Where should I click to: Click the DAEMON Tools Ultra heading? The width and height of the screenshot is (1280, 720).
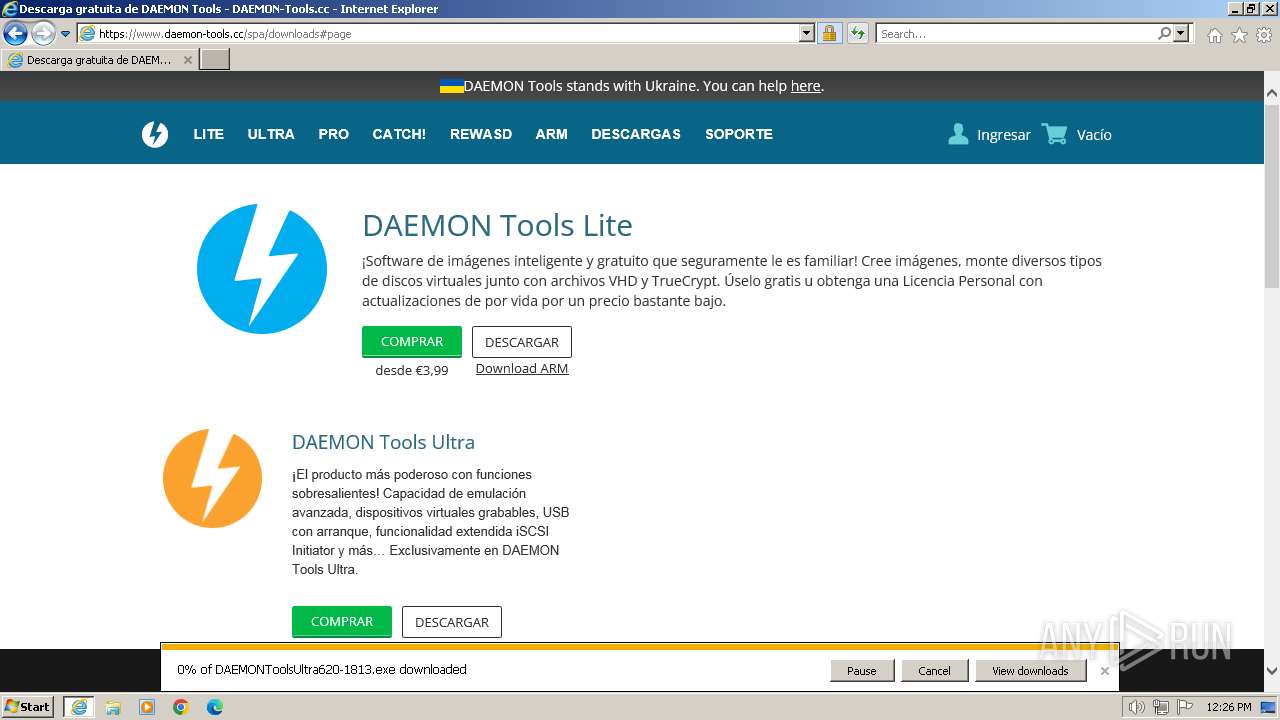tap(383, 442)
